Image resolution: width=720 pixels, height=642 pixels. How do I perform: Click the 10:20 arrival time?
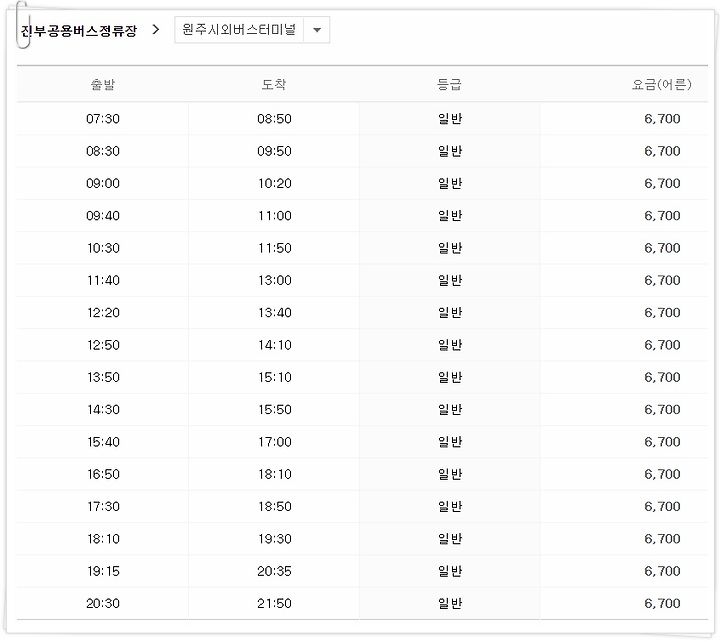tap(274, 183)
